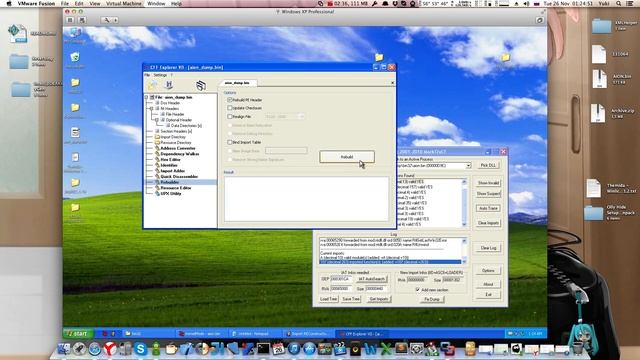Select Address Converter in the CFF tree
Screen dimensions: 640x360
pyautogui.click(x=178, y=148)
